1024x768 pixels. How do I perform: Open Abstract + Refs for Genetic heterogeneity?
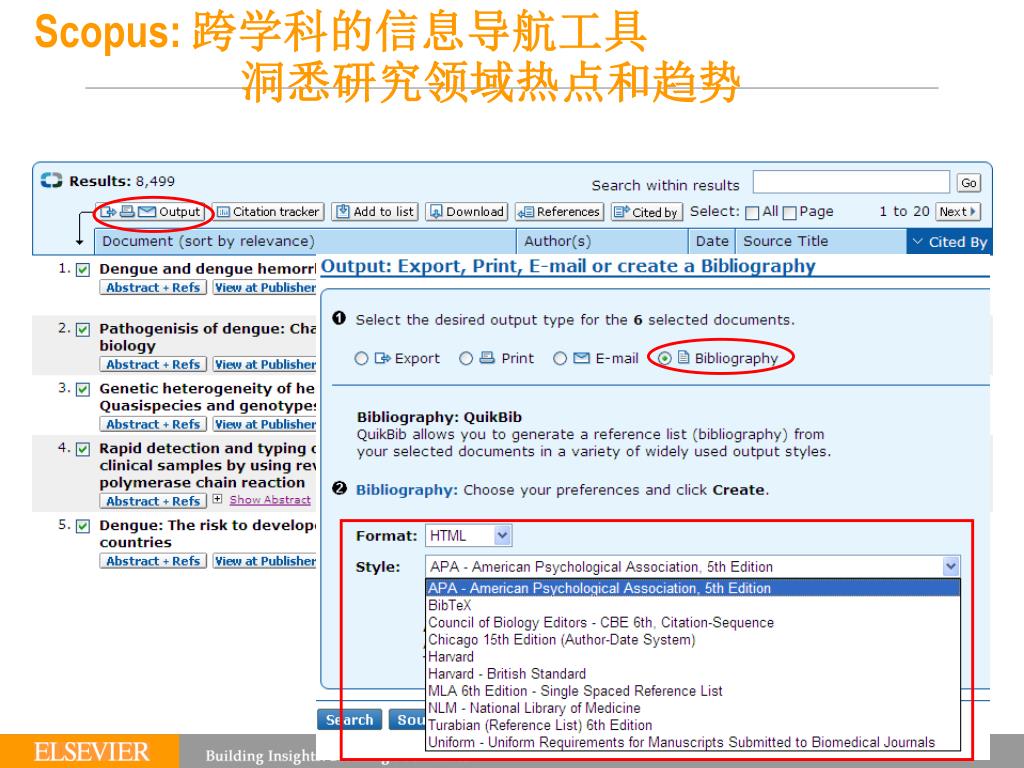pyautogui.click(x=153, y=424)
